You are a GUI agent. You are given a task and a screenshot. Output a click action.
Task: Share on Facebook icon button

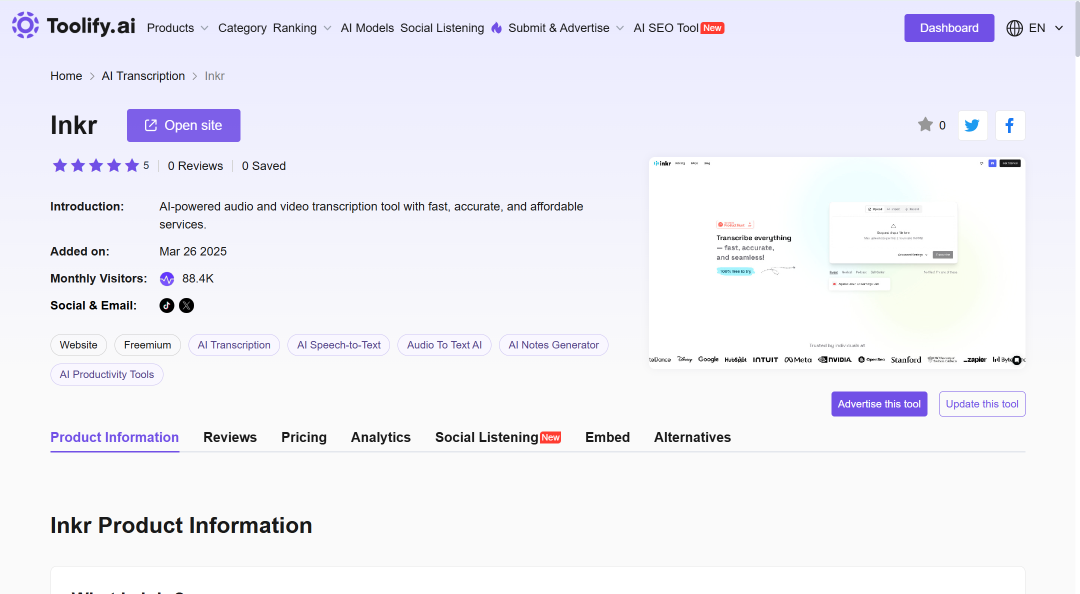point(1010,125)
